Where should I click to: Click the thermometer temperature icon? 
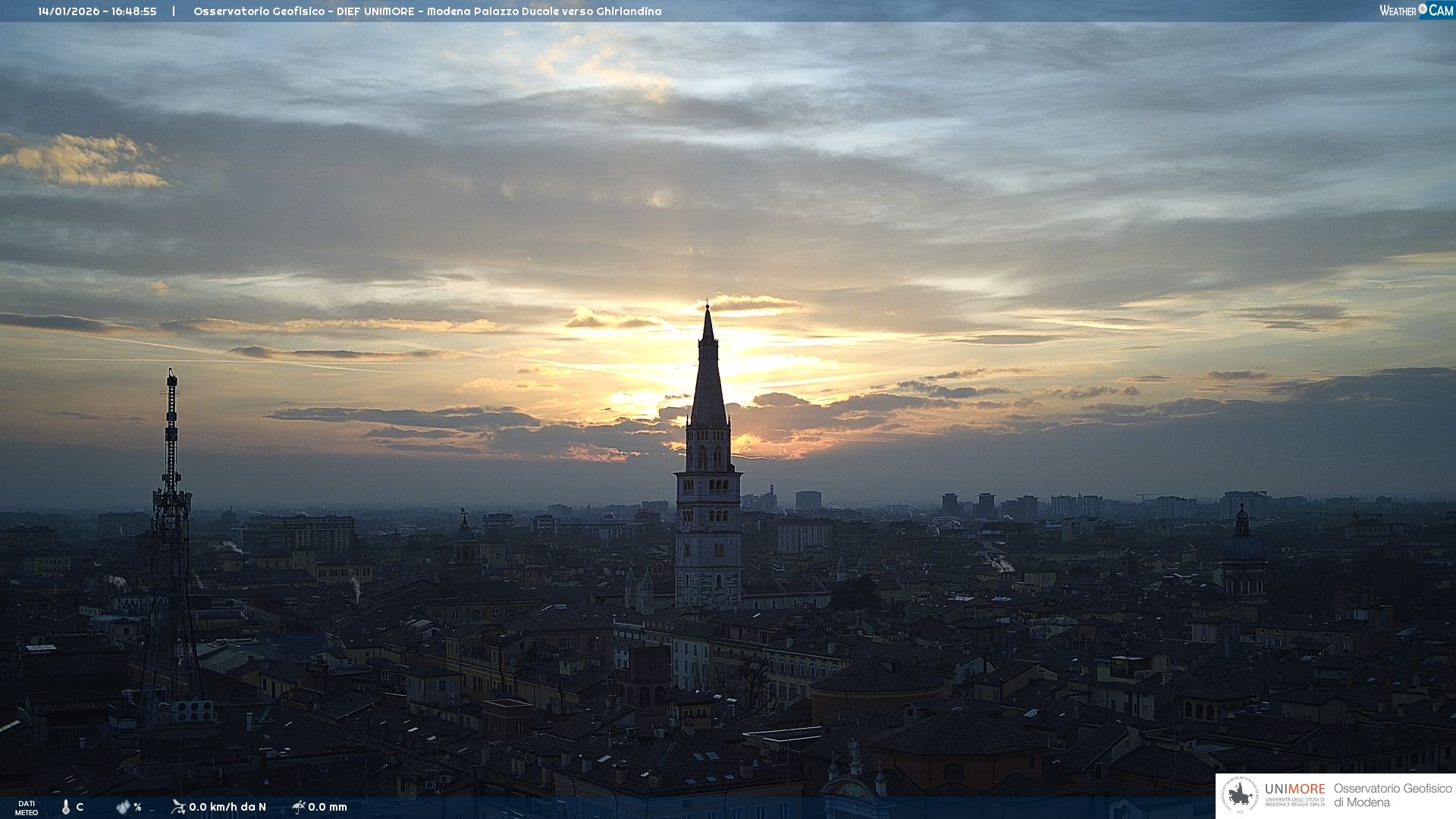pyautogui.click(x=66, y=807)
